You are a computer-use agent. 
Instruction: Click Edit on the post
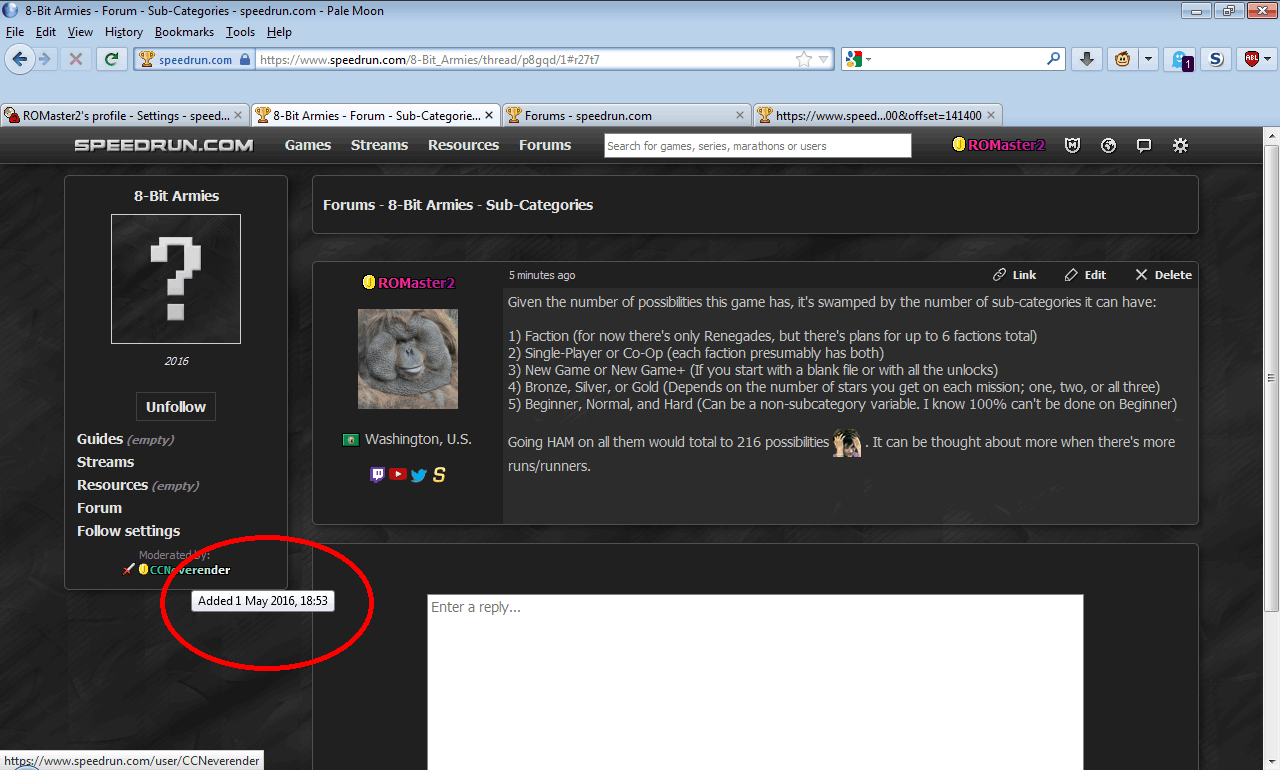1085,275
